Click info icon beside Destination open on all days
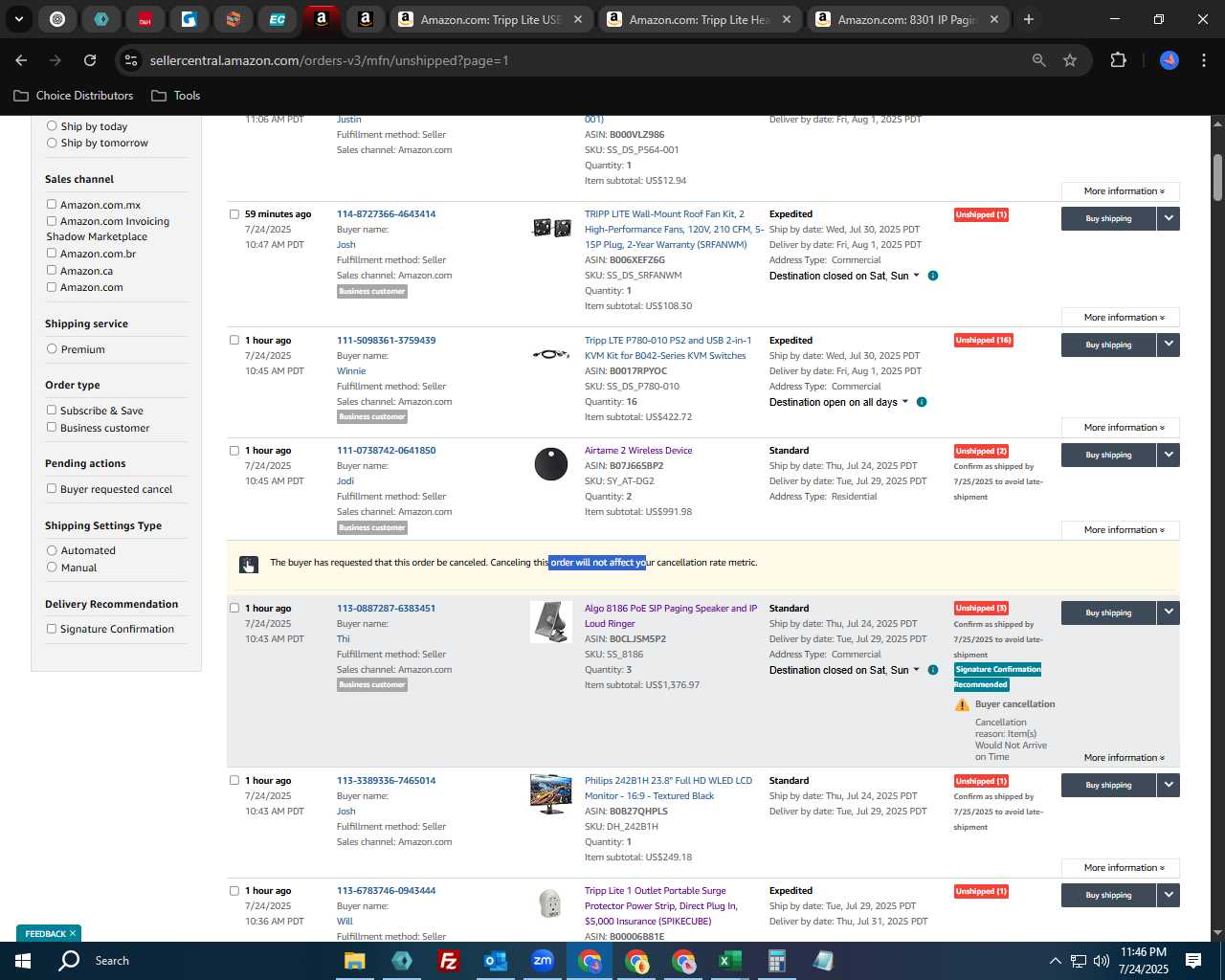Image resolution: width=1225 pixels, height=980 pixels. (x=922, y=402)
